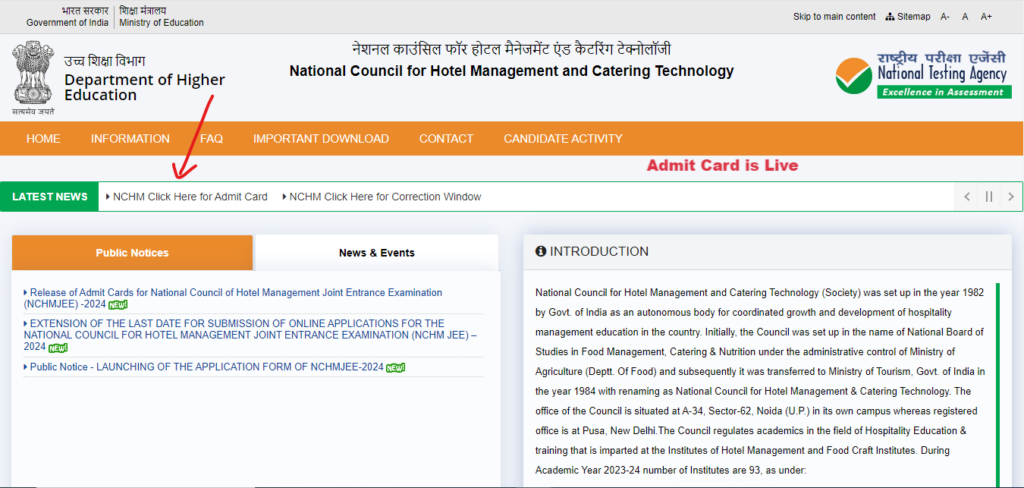Decrease font size with A- button
This screenshot has width=1024, height=488.
point(945,16)
